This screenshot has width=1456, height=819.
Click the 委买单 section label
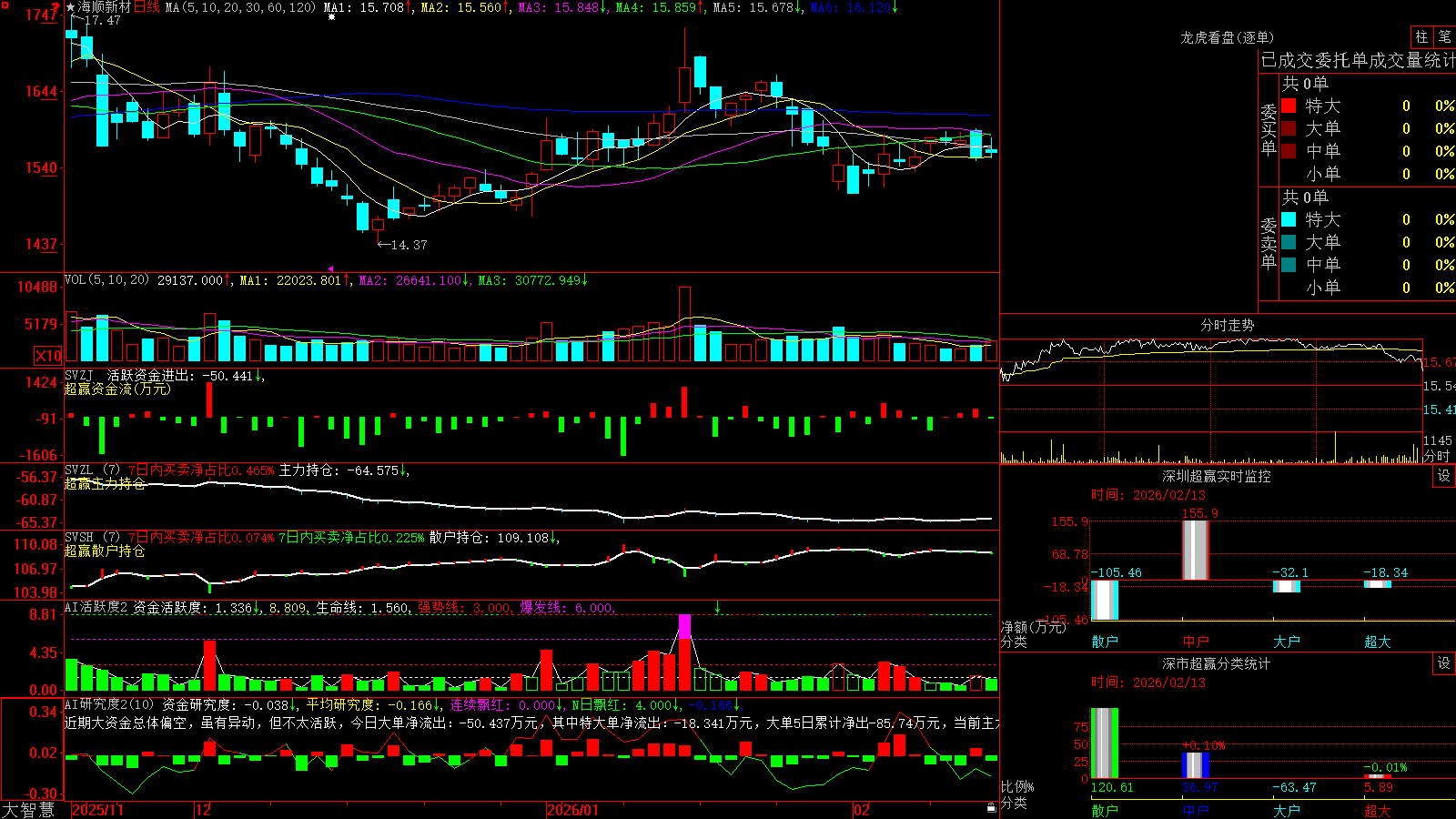[1269, 130]
